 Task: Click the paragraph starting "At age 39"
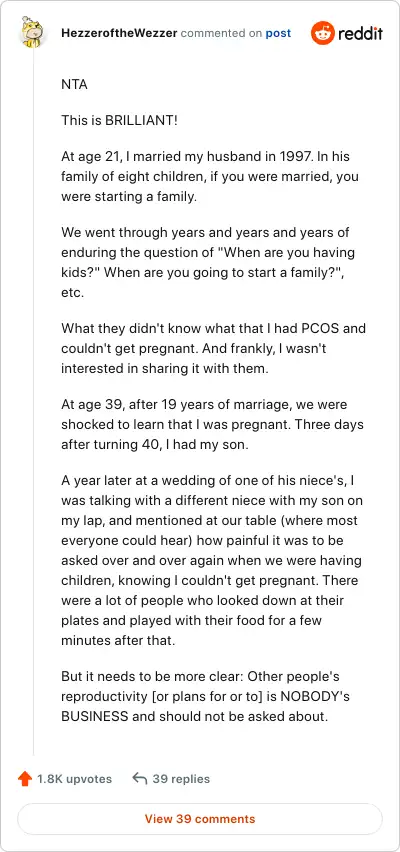coord(212,424)
